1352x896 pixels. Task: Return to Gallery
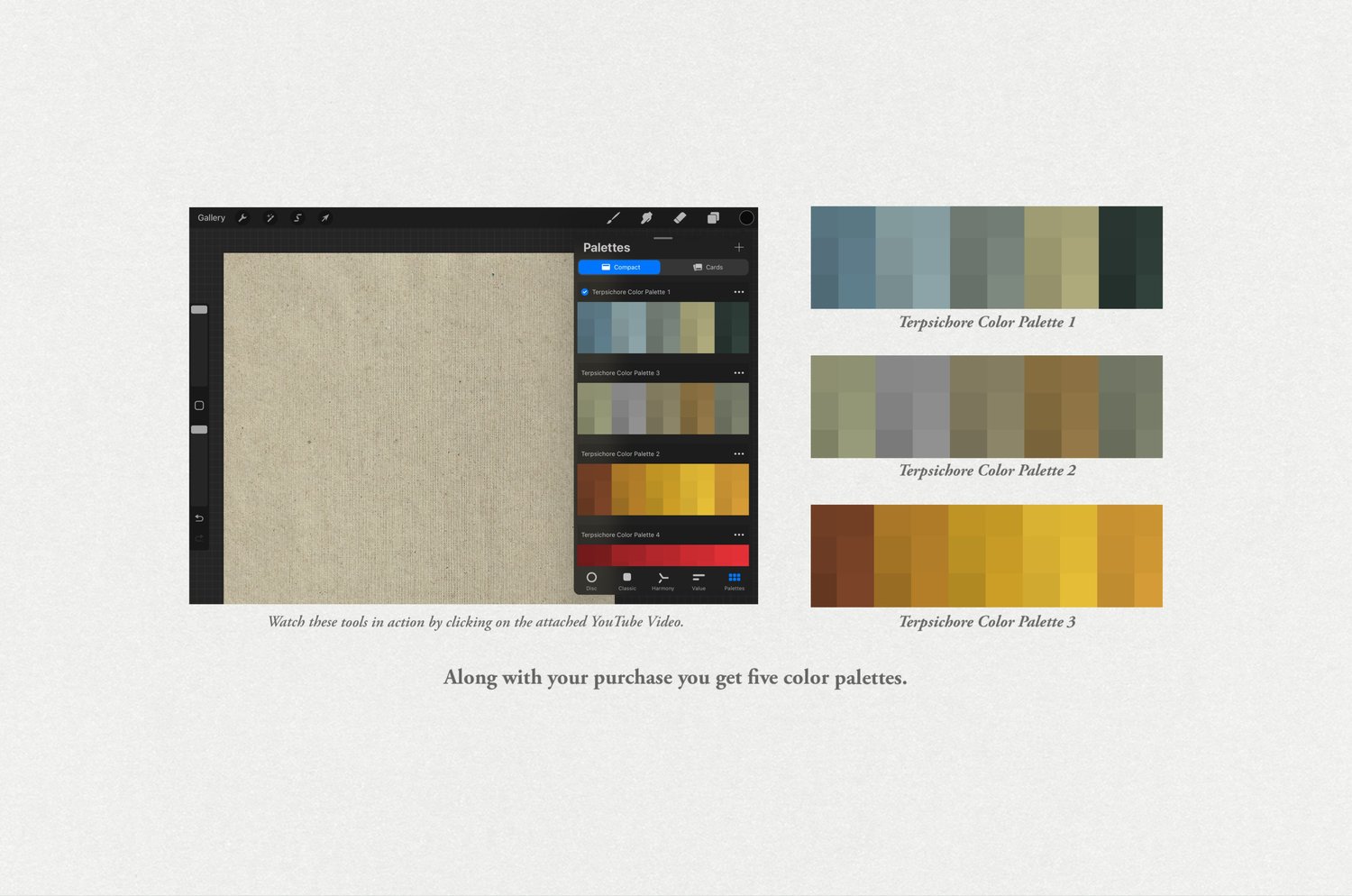point(212,218)
